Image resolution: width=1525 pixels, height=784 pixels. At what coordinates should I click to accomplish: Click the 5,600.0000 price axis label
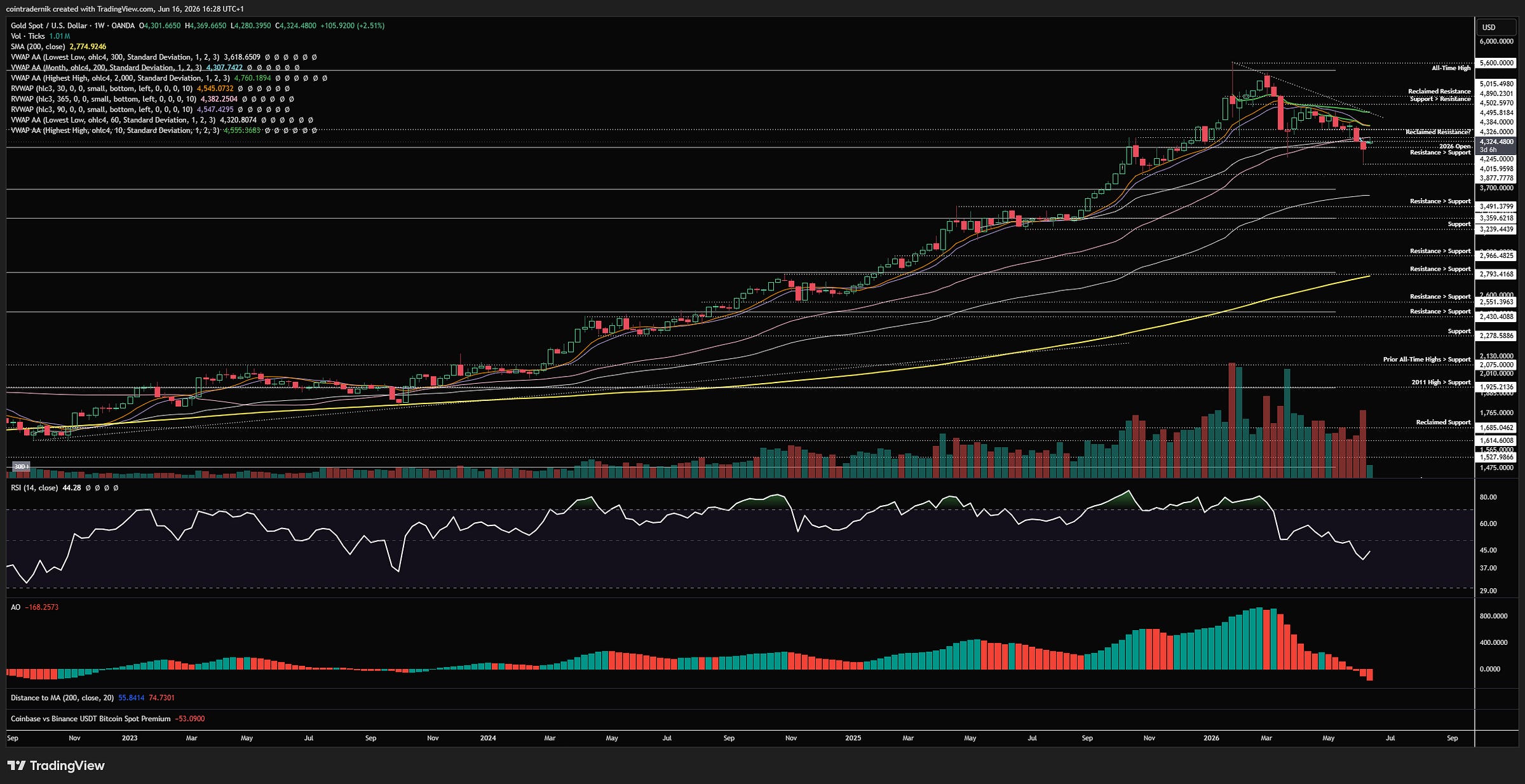(x=1496, y=64)
